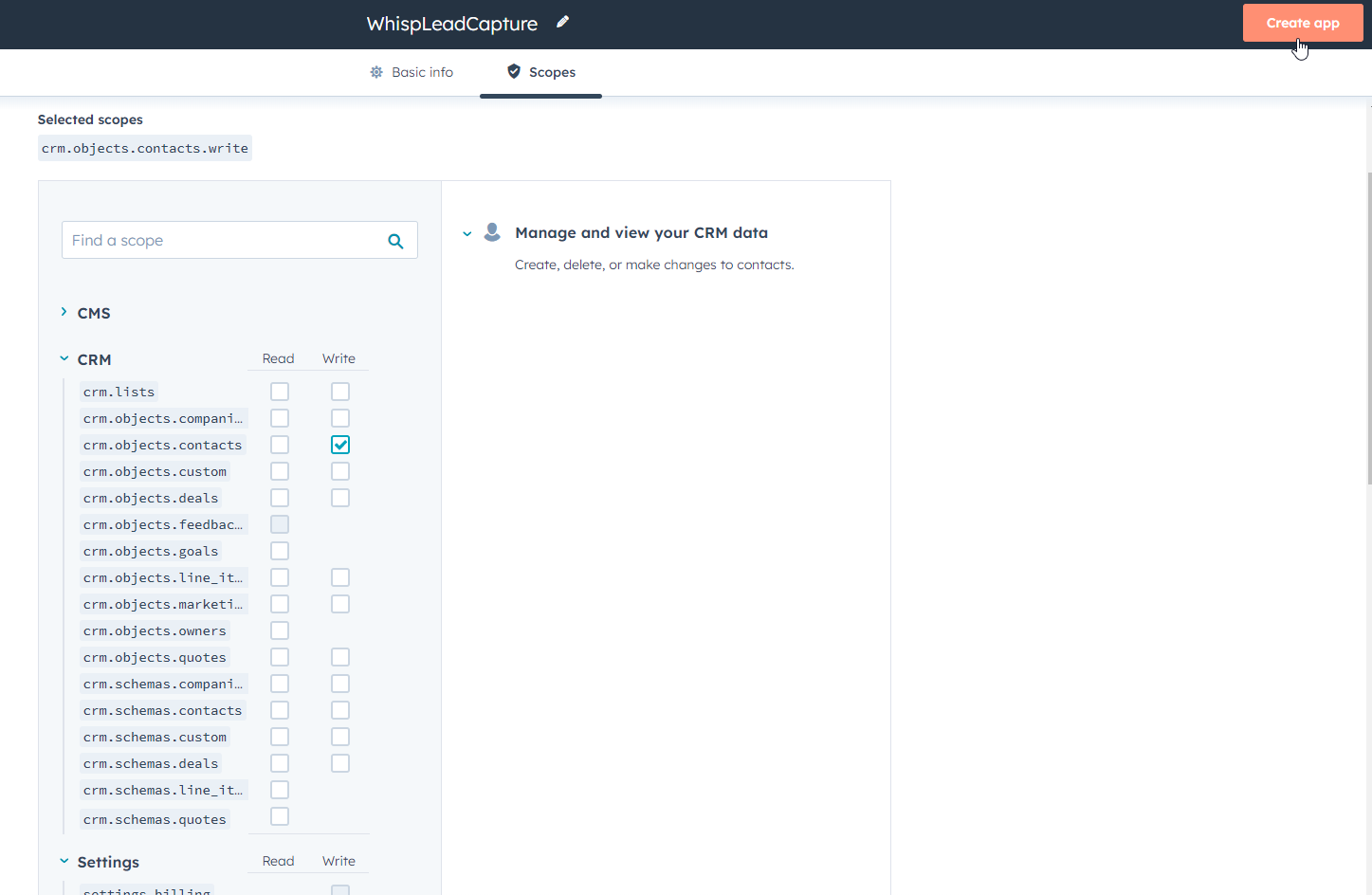Enable Write for crm.schemas.compani… scope
Viewport: 1372px width, 895px height.
coord(340,684)
